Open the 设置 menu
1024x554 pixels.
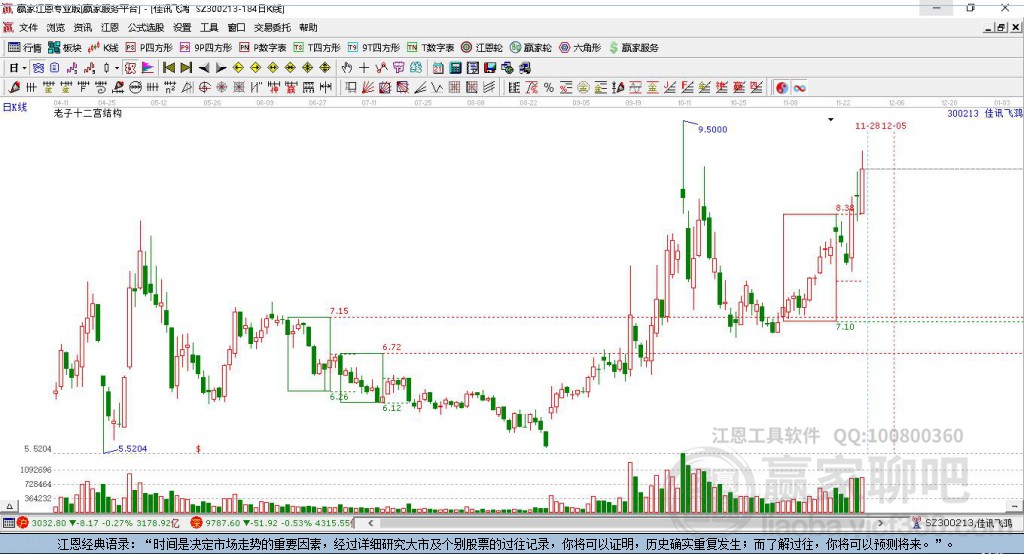click(x=182, y=27)
